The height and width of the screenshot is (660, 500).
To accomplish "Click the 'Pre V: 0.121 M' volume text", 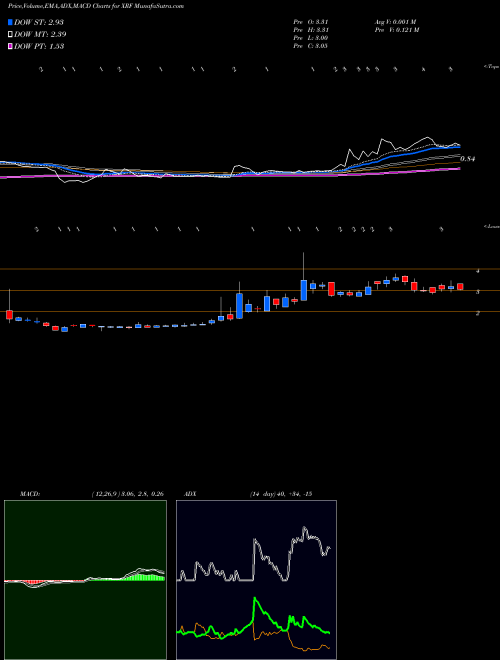I will click(396, 30).
